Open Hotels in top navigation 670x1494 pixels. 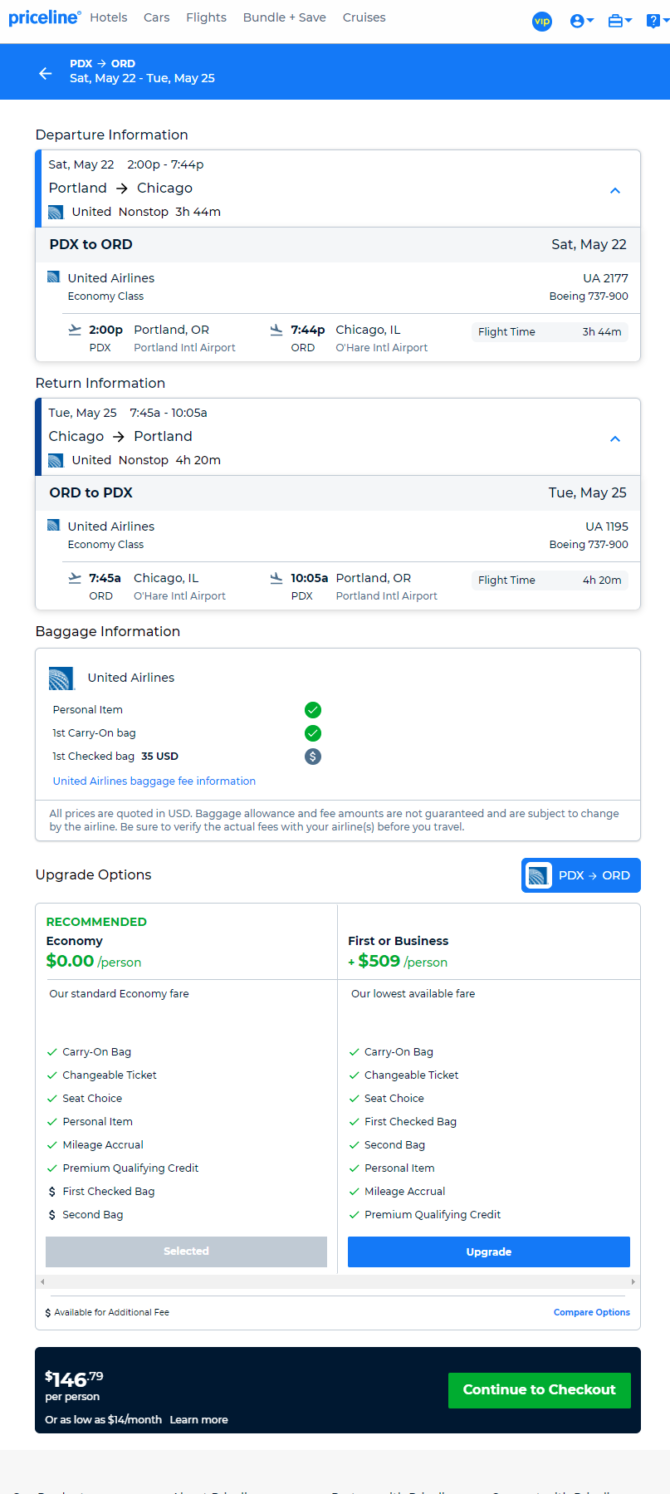pos(108,18)
